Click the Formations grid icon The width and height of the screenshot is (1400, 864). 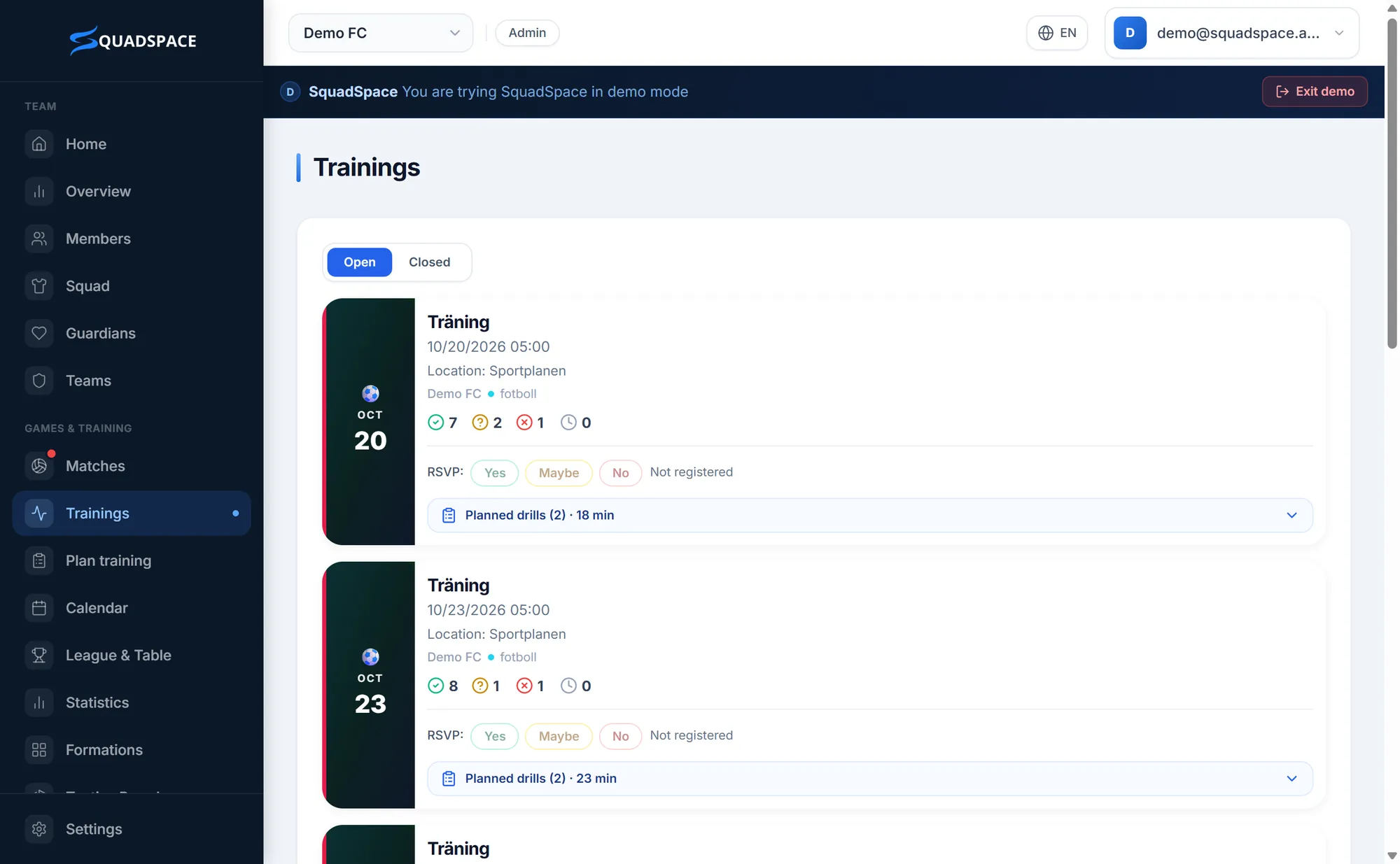[39, 750]
